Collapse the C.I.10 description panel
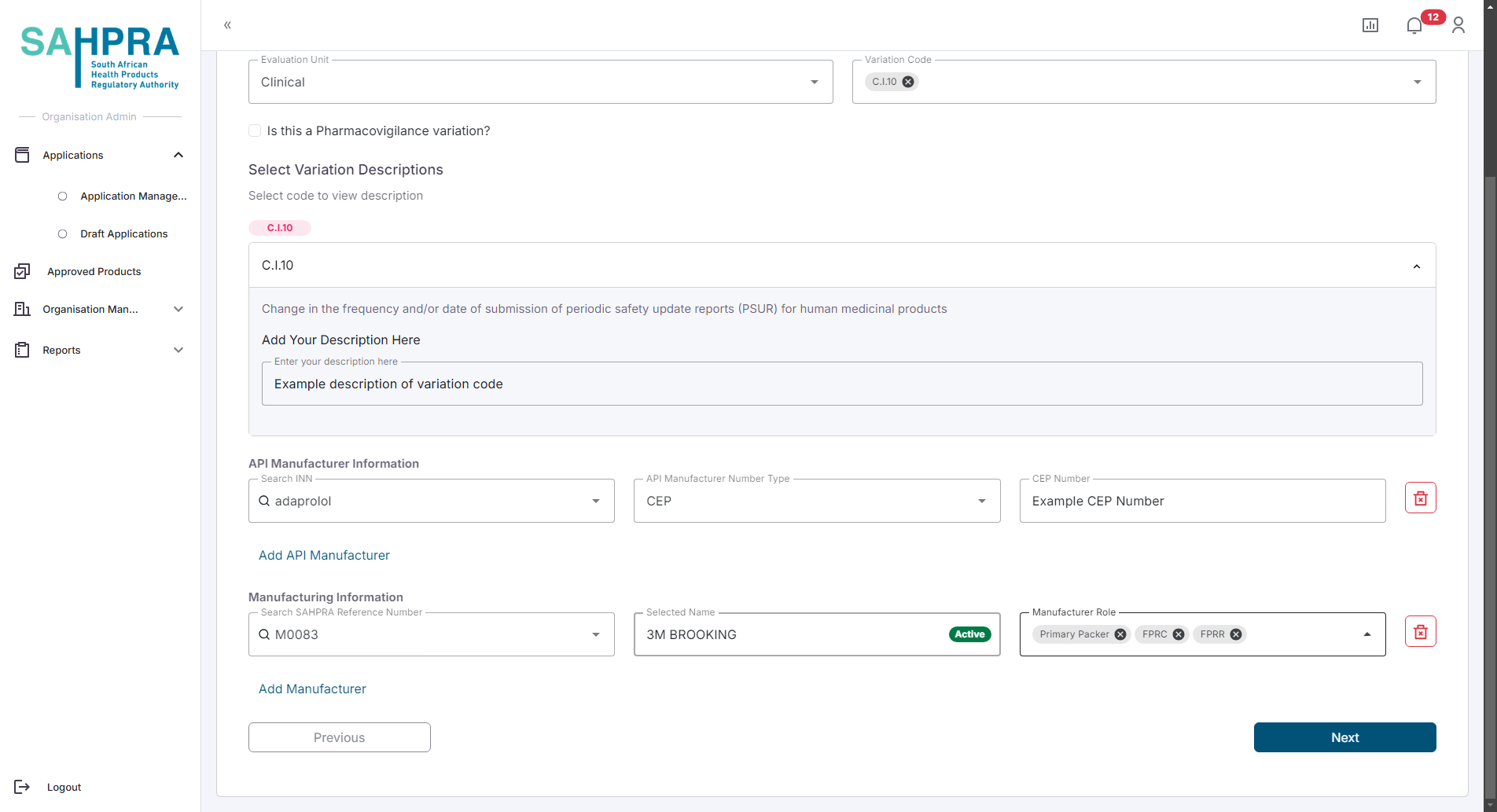 pyautogui.click(x=1416, y=266)
